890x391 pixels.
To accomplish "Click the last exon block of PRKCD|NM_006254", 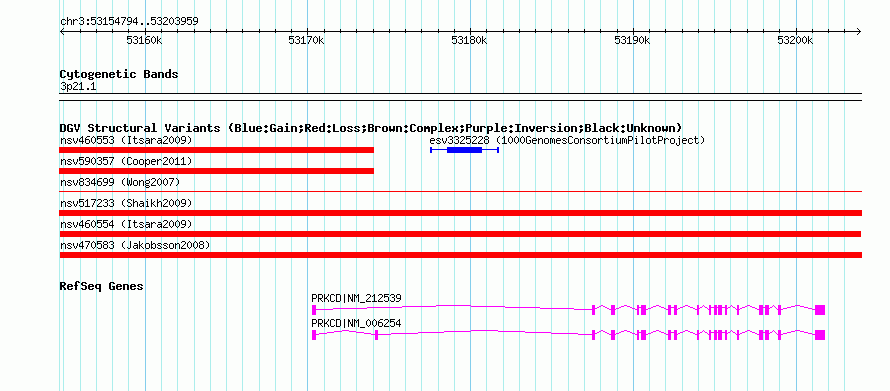I will (x=820, y=335).
